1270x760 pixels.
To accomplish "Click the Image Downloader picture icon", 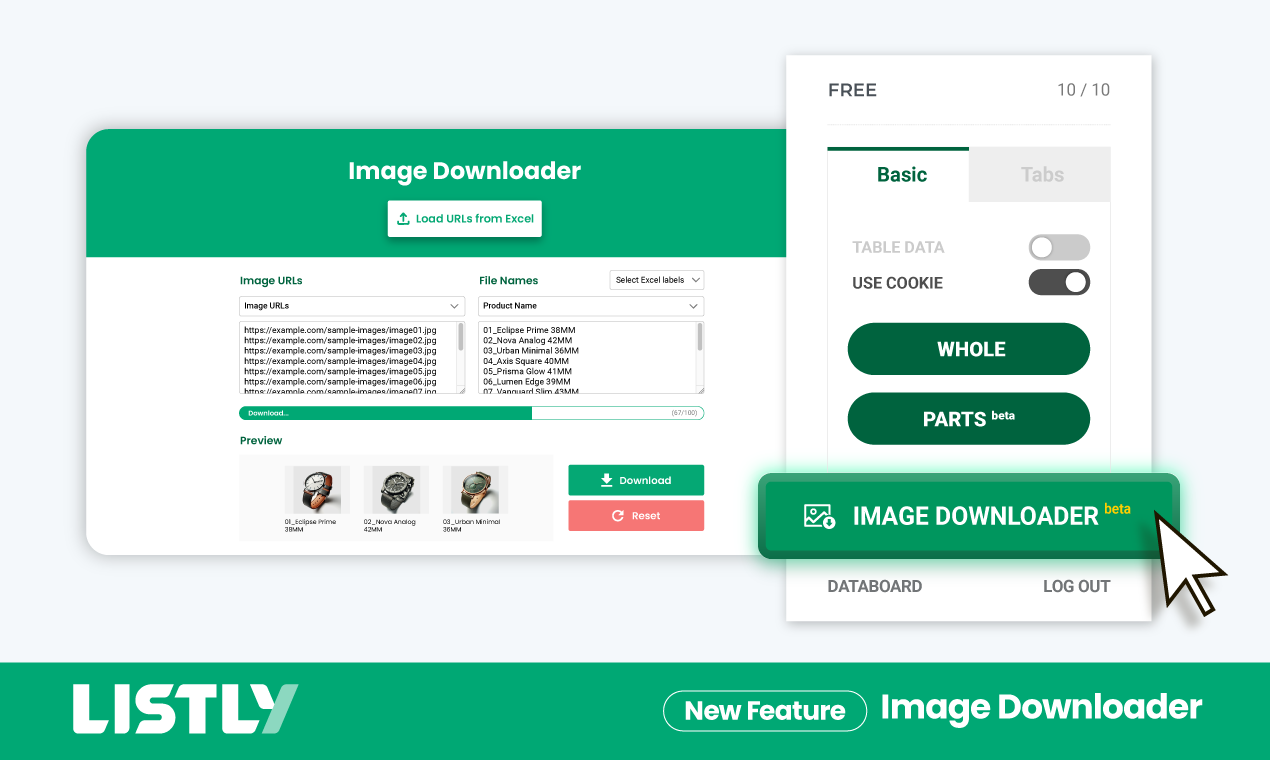I will (820, 515).
